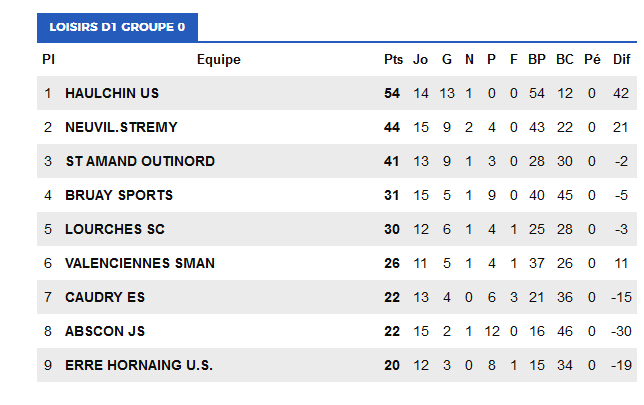644x405 pixels.
Task: Click the Pé column header
Action: tap(592, 60)
